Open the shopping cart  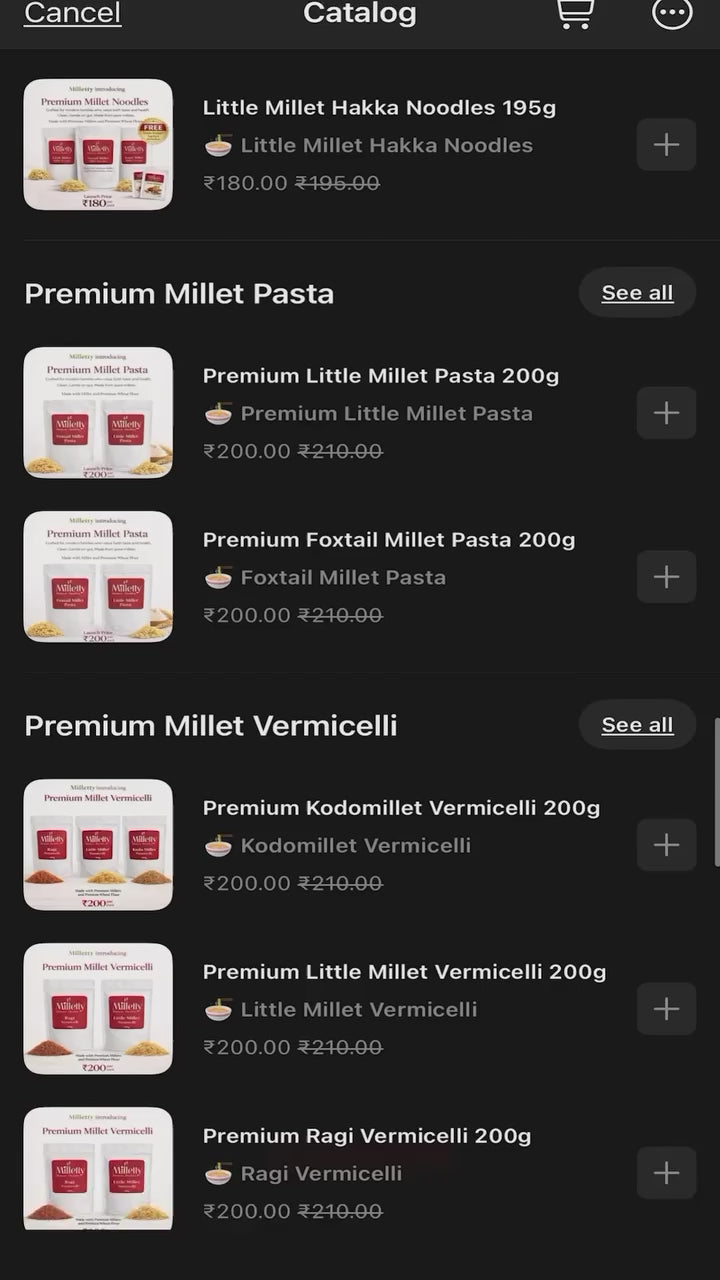(x=574, y=13)
